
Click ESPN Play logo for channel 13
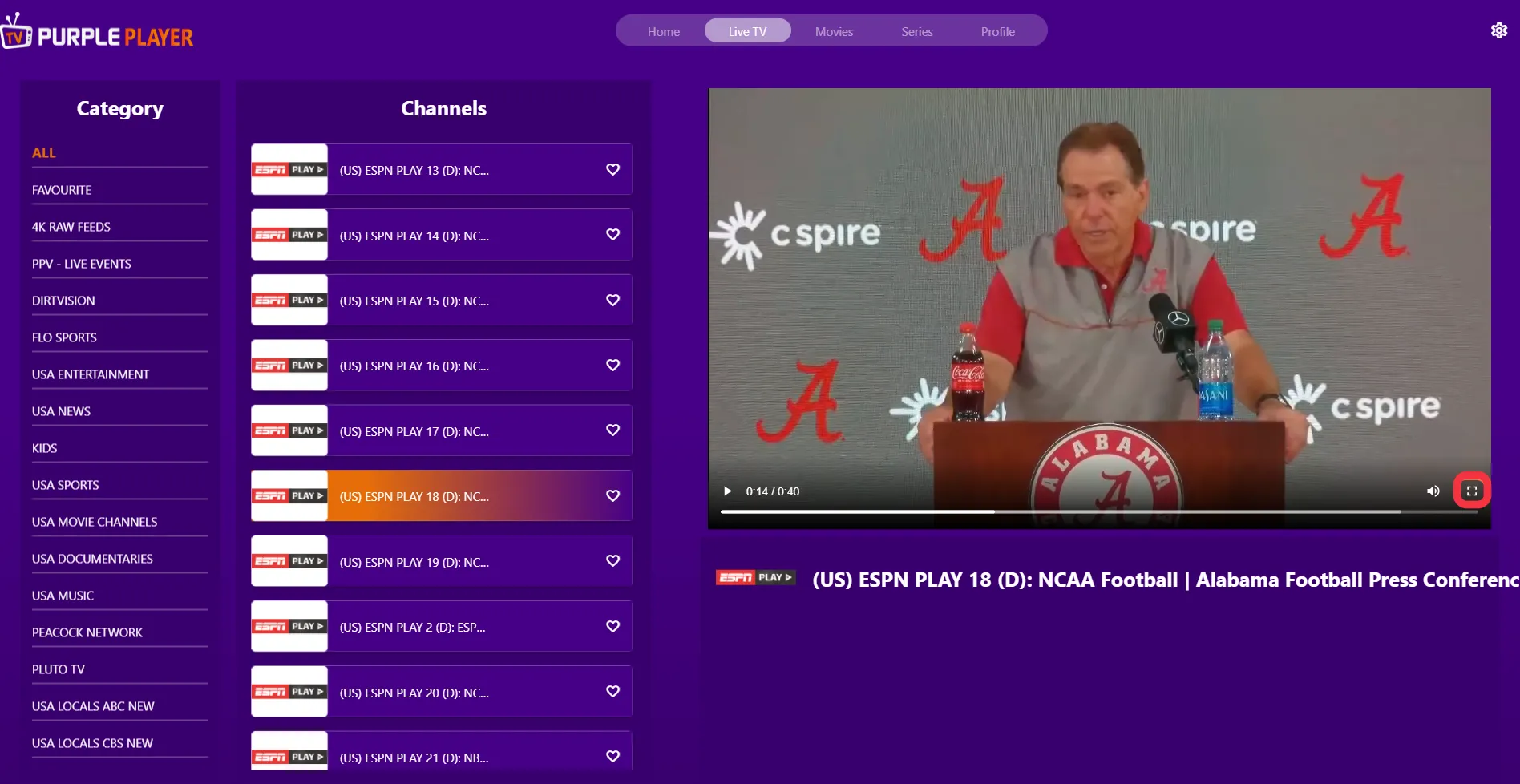pos(289,169)
